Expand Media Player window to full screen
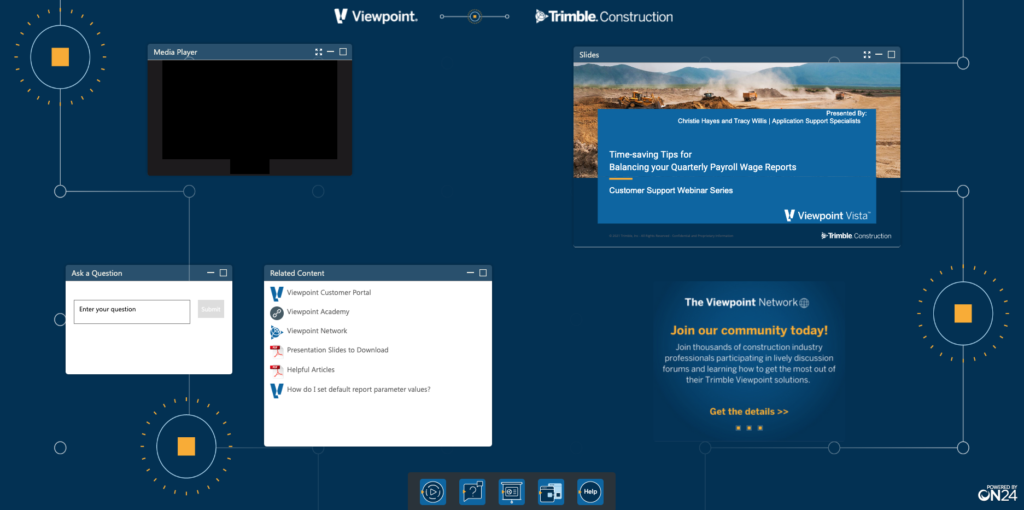This screenshot has width=1024, height=510. coord(319,52)
